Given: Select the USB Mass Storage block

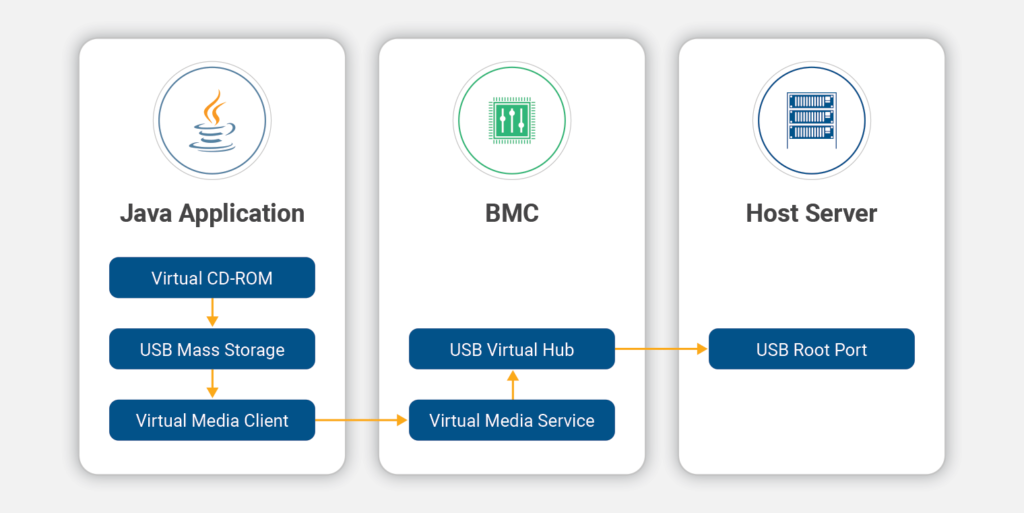Looking at the screenshot, I should tap(212, 350).
